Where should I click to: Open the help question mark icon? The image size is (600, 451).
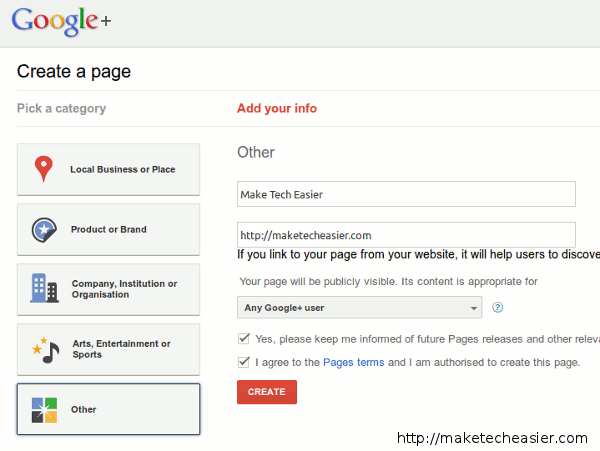(497, 307)
